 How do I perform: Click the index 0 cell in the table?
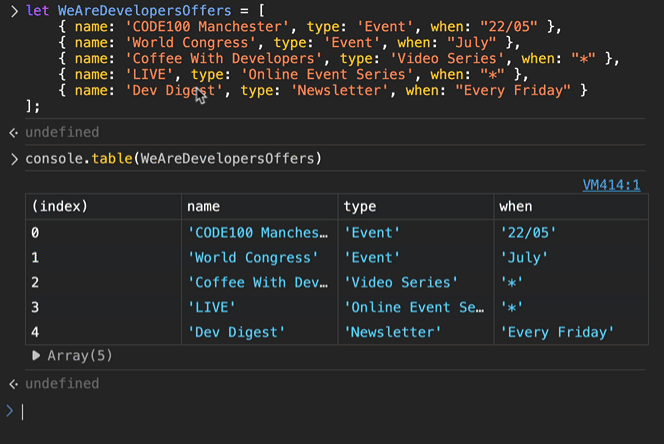pos(103,233)
